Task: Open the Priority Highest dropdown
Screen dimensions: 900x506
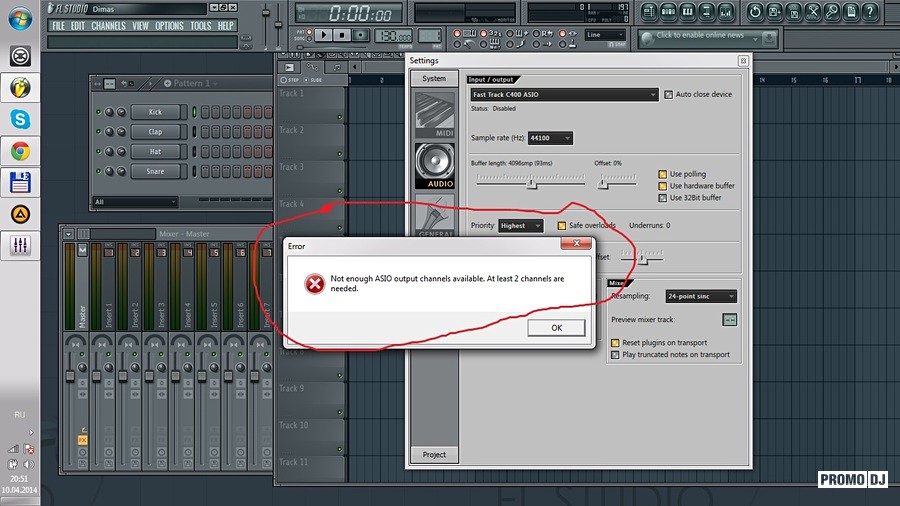Action: tap(521, 226)
